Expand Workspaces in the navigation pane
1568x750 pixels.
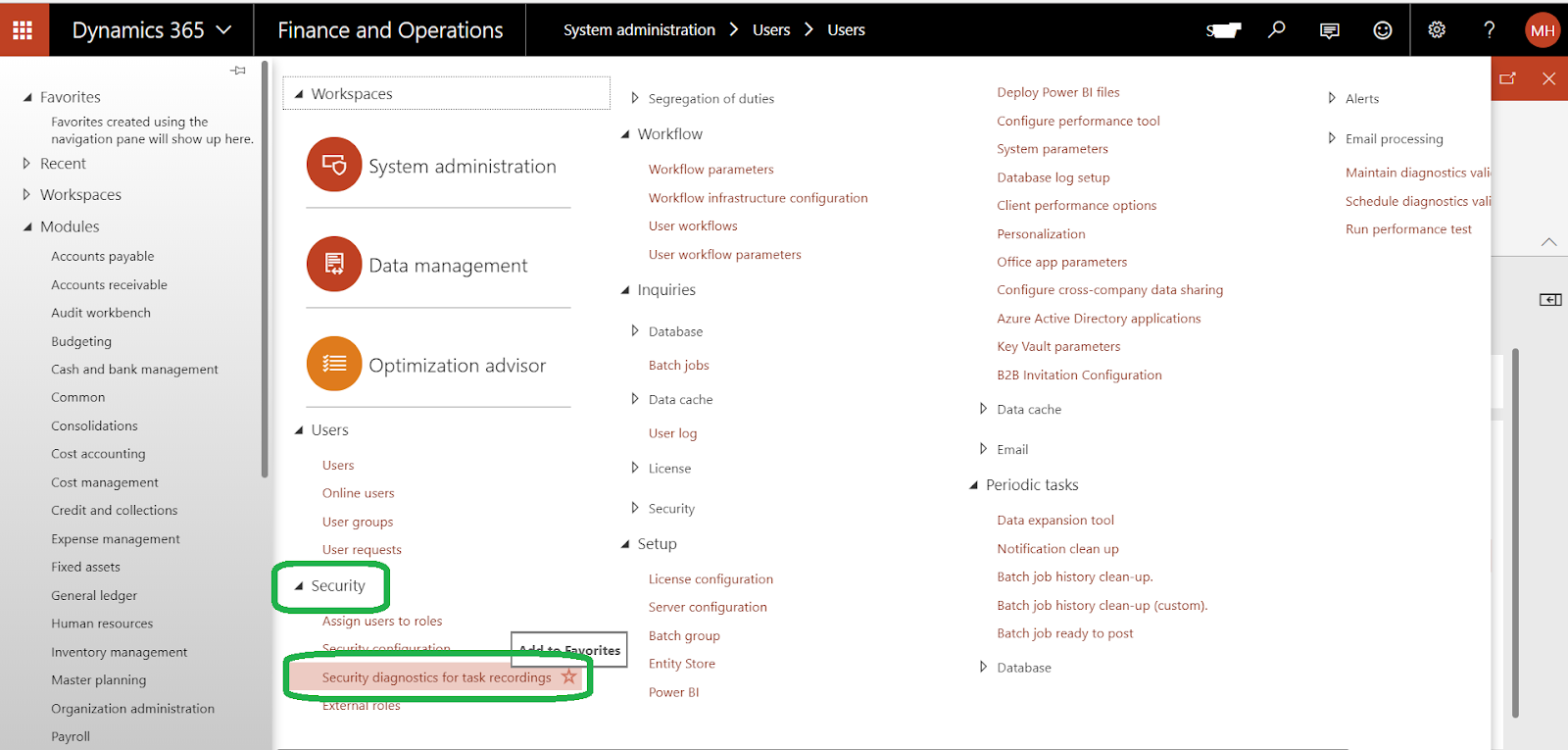(x=26, y=195)
